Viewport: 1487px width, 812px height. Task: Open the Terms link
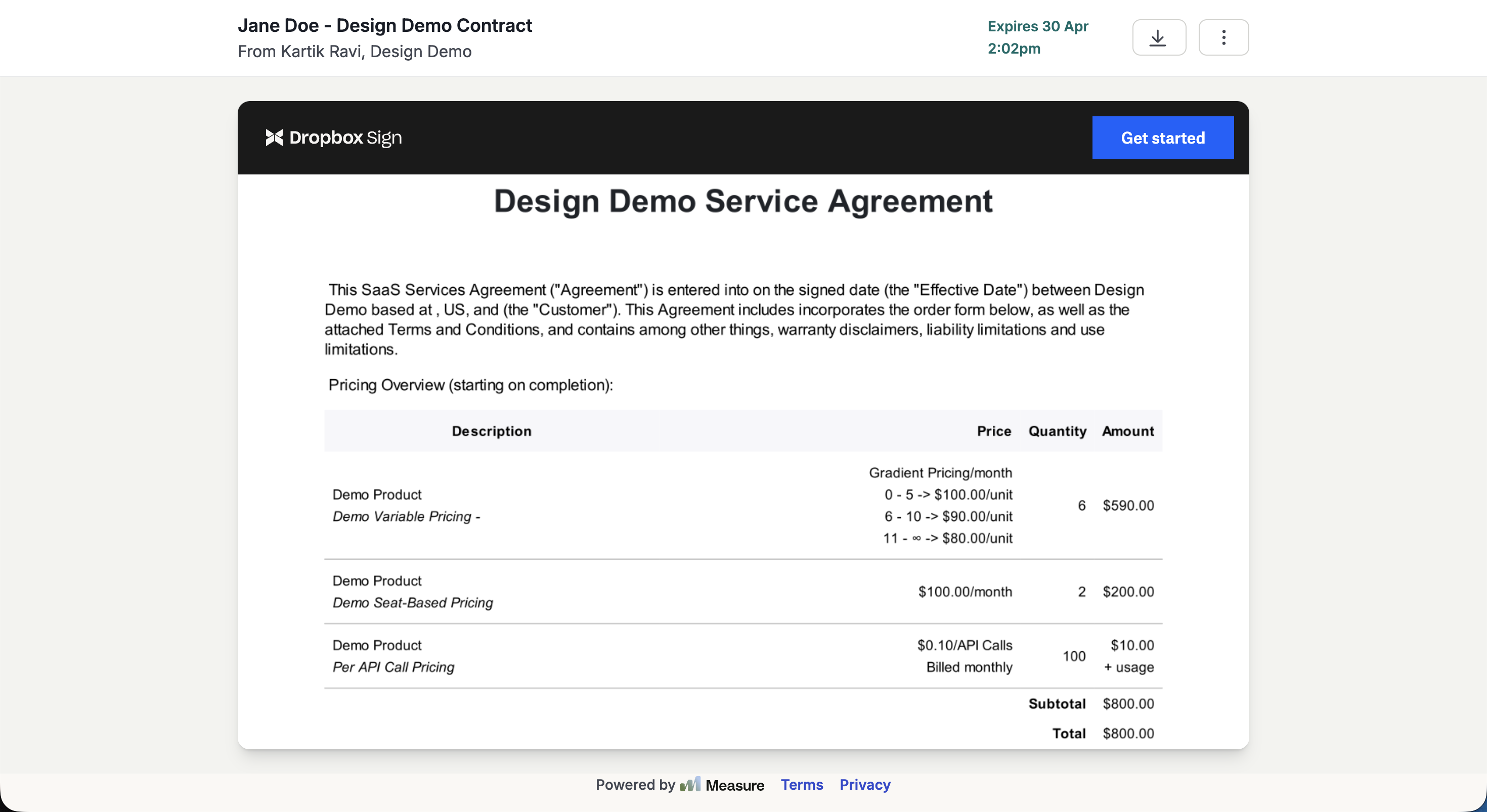802,785
